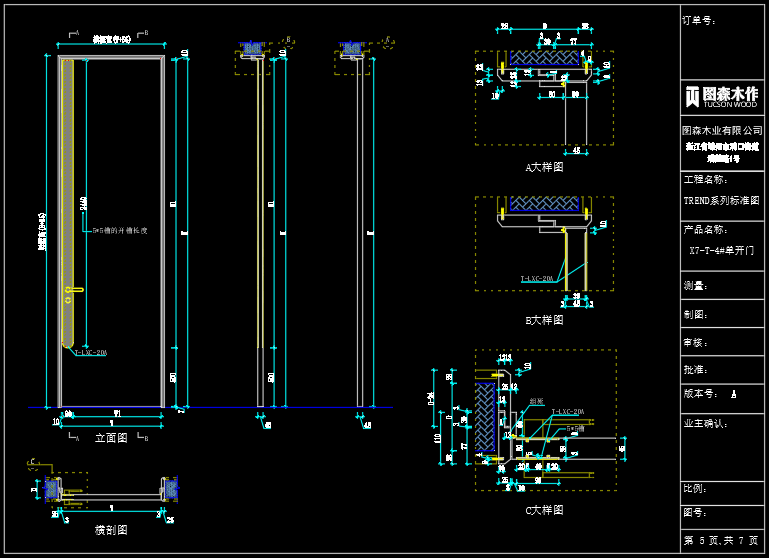The image size is (769, 558).
Task: Click the 批准 approval field
Action: tap(695, 369)
